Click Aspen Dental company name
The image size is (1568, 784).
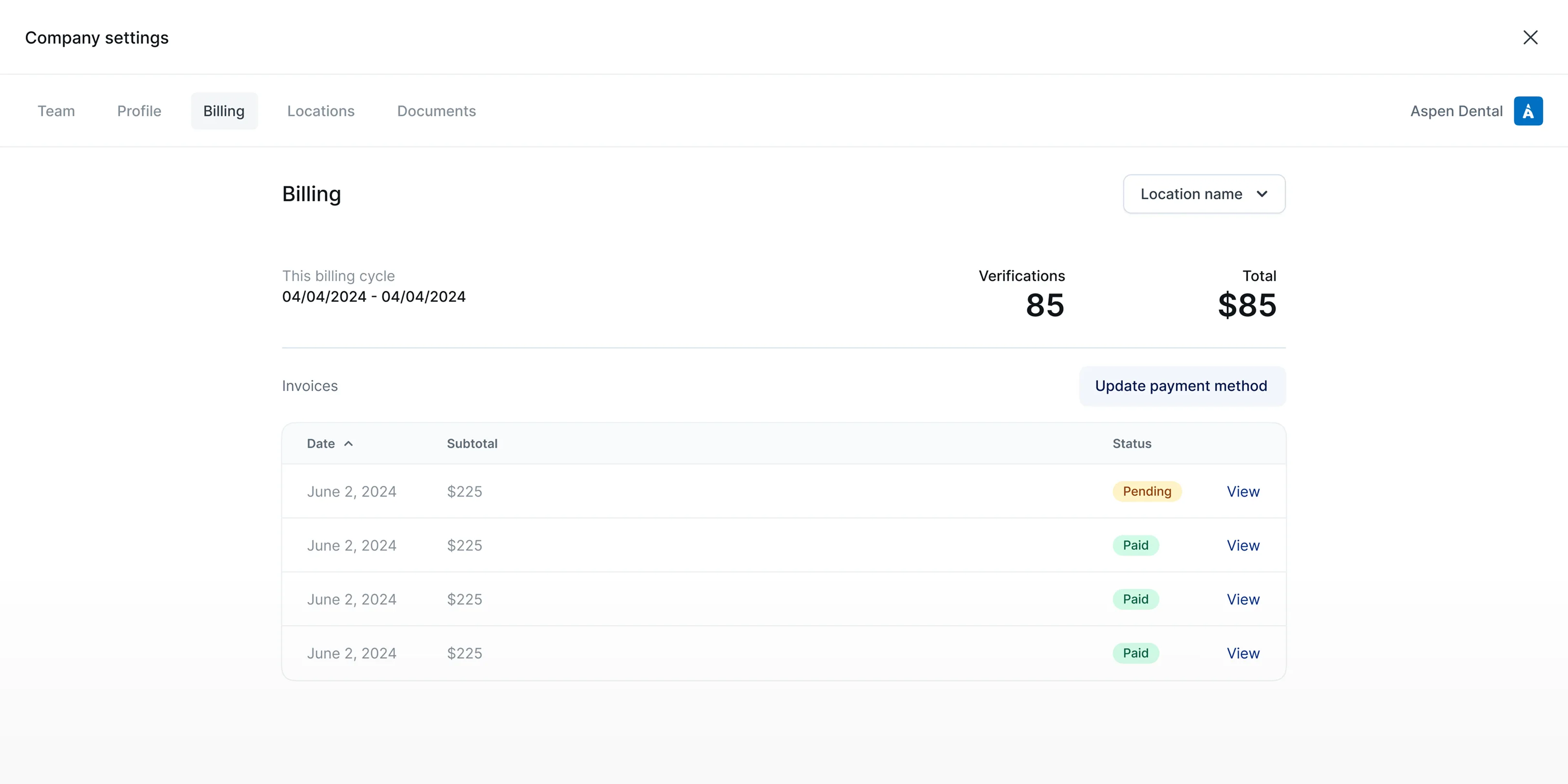point(1456,111)
